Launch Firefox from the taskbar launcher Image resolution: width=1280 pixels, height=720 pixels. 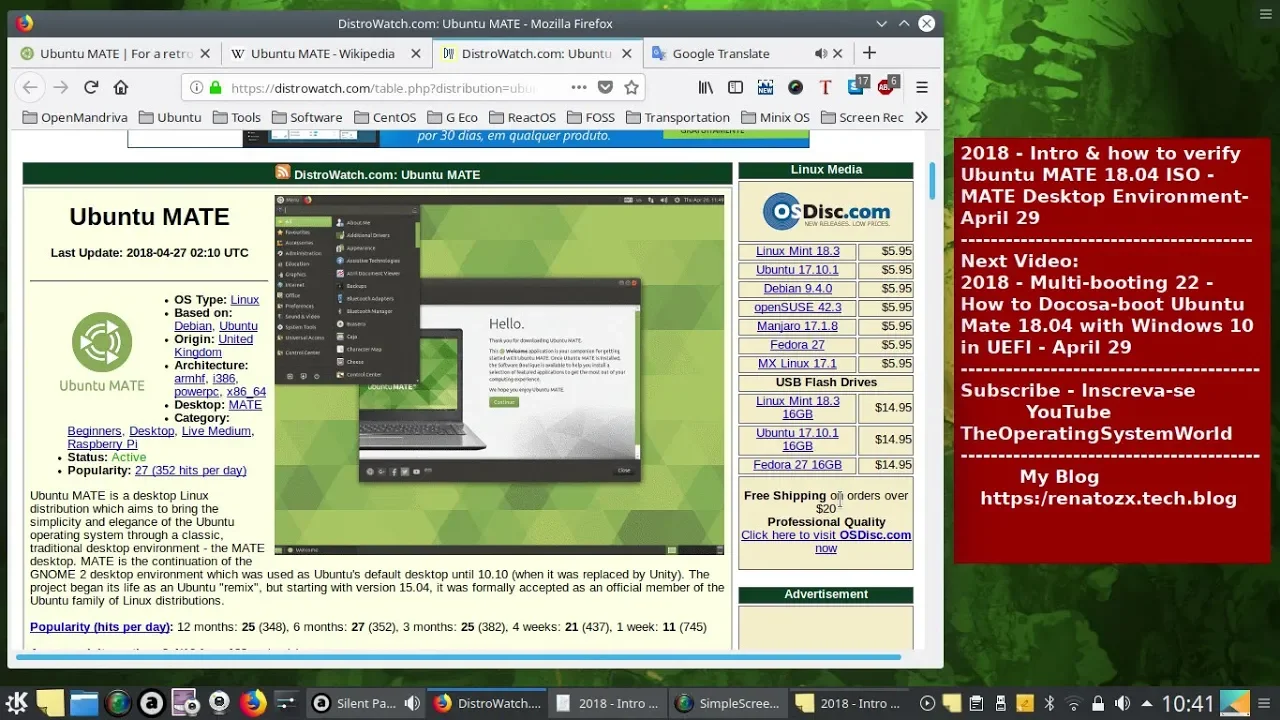point(253,703)
